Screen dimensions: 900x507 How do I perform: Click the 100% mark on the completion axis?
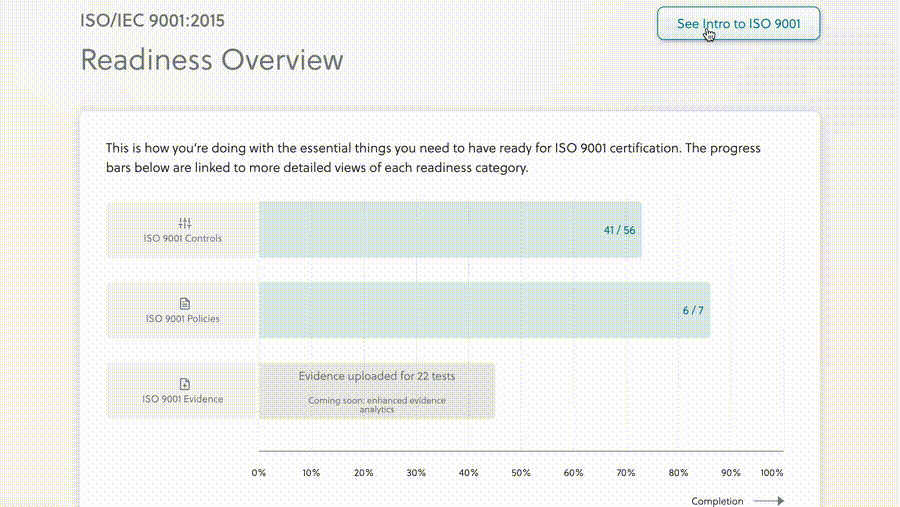pos(772,472)
